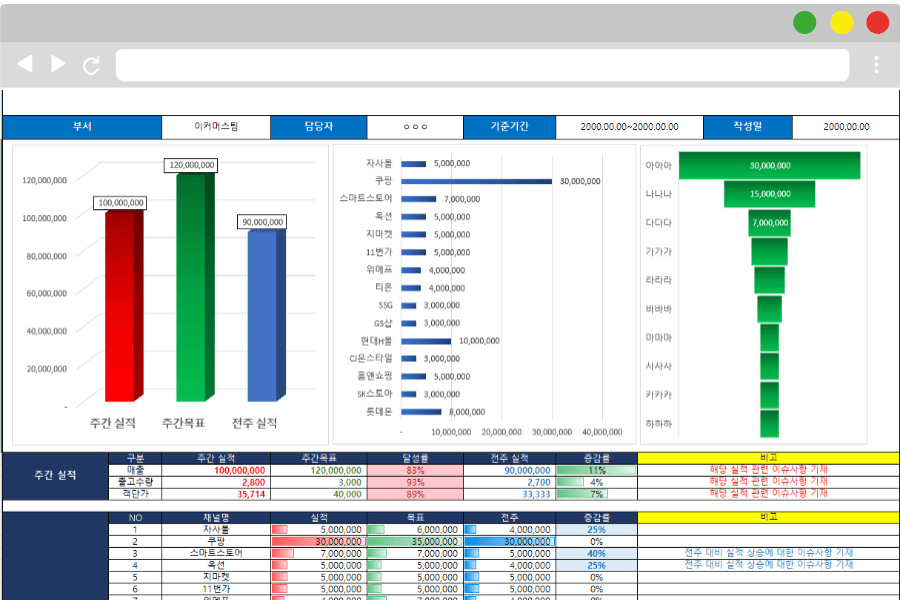Click the 스마트스토어 horizontal bar
Image resolution: width=900 pixels, height=600 pixels.
[x=418, y=199]
